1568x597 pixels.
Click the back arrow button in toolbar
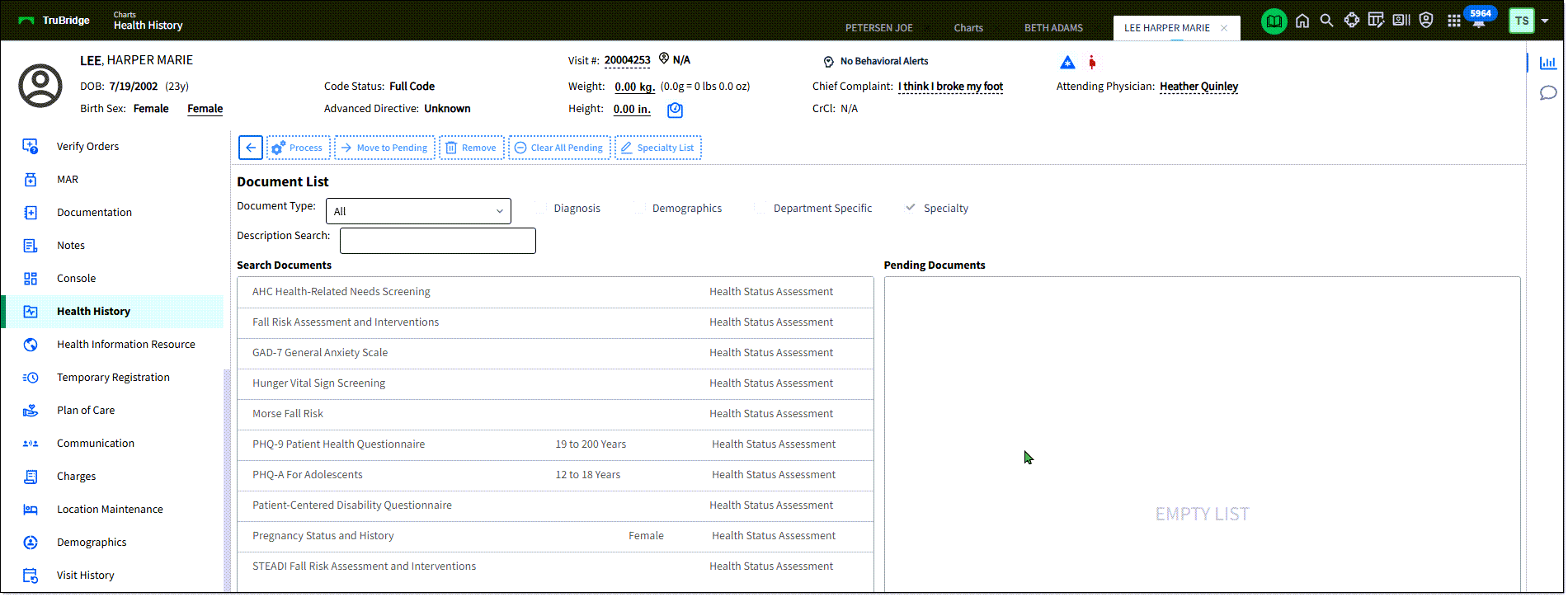(251, 148)
